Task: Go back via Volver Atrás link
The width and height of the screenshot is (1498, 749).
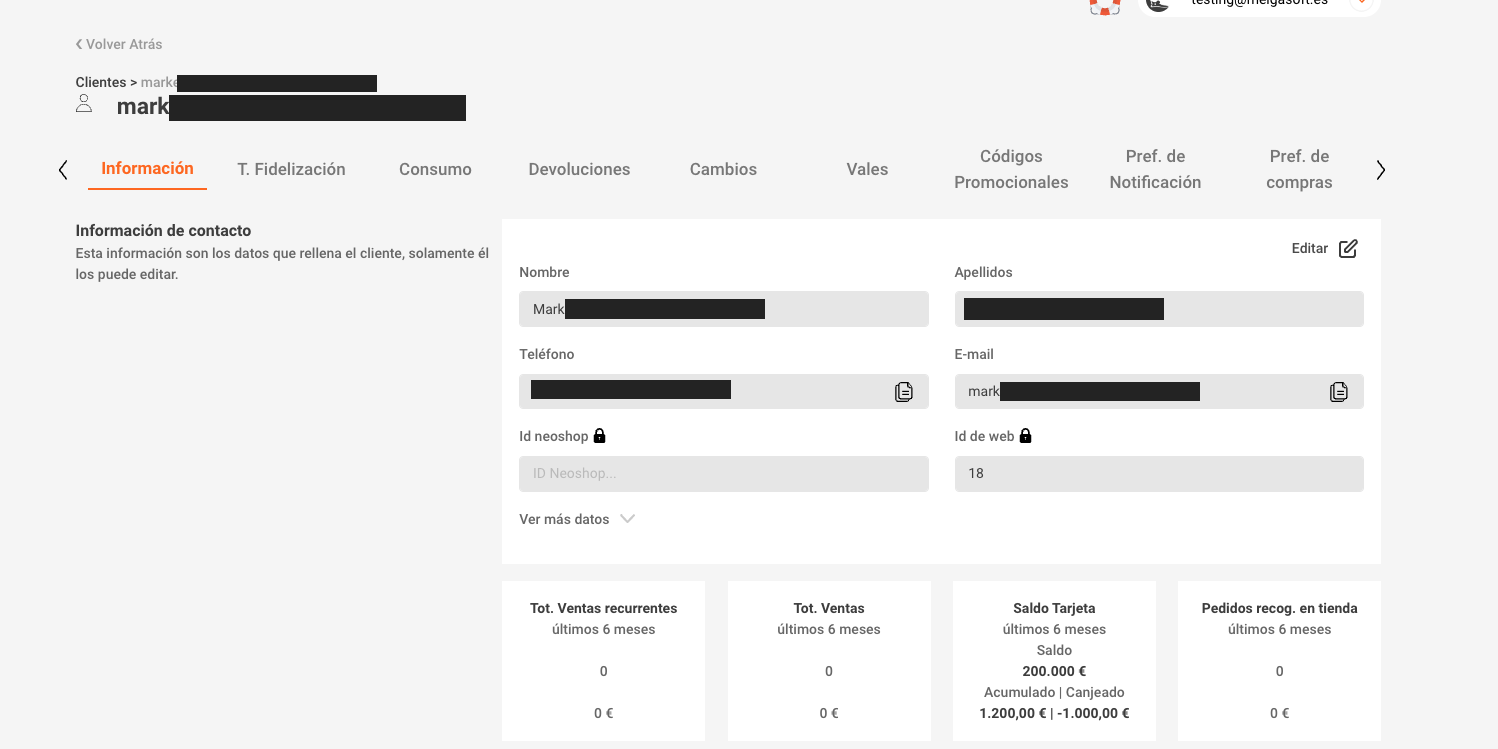Action: coord(119,44)
